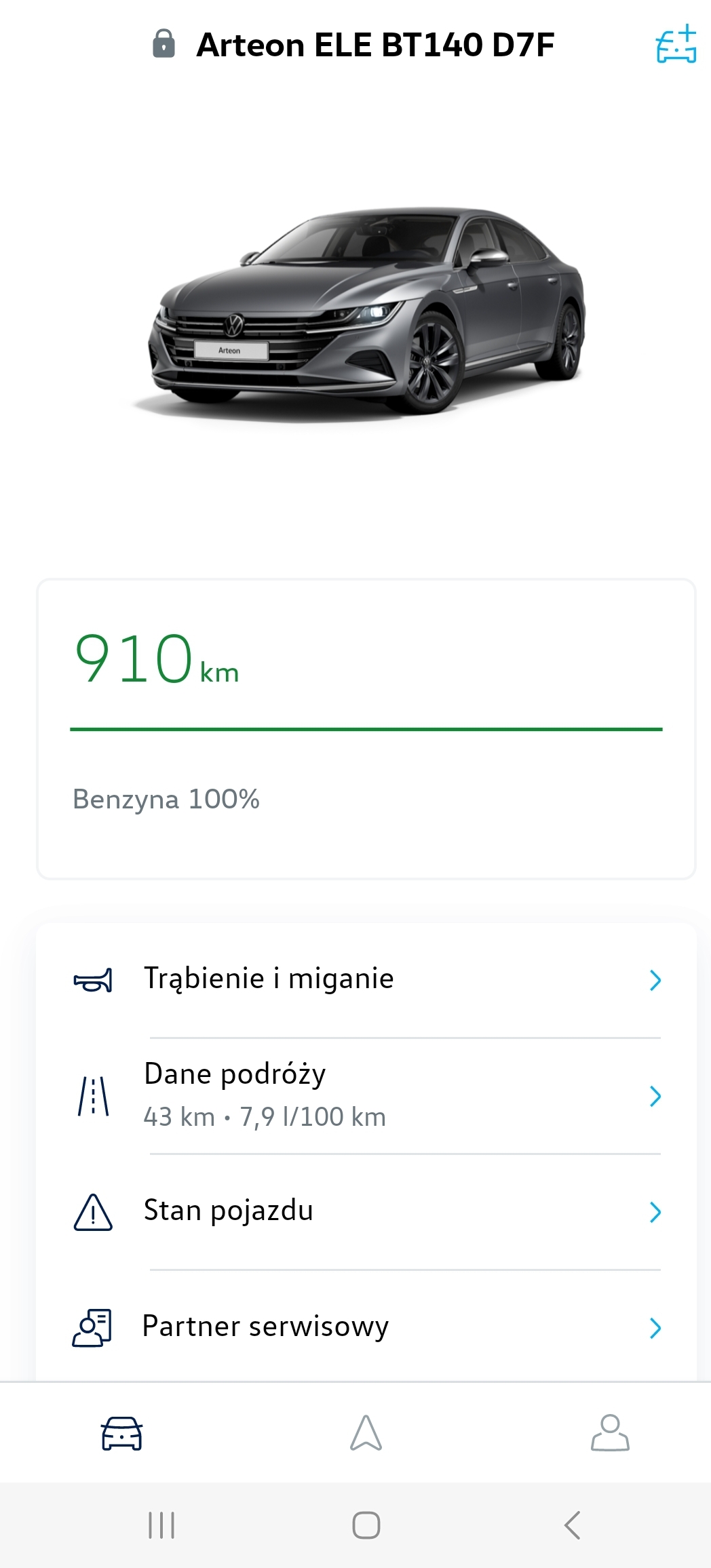Open the Stan pojazdu entry
Viewport: 711px width, 1568px height.
click(x=229, y=1211)
